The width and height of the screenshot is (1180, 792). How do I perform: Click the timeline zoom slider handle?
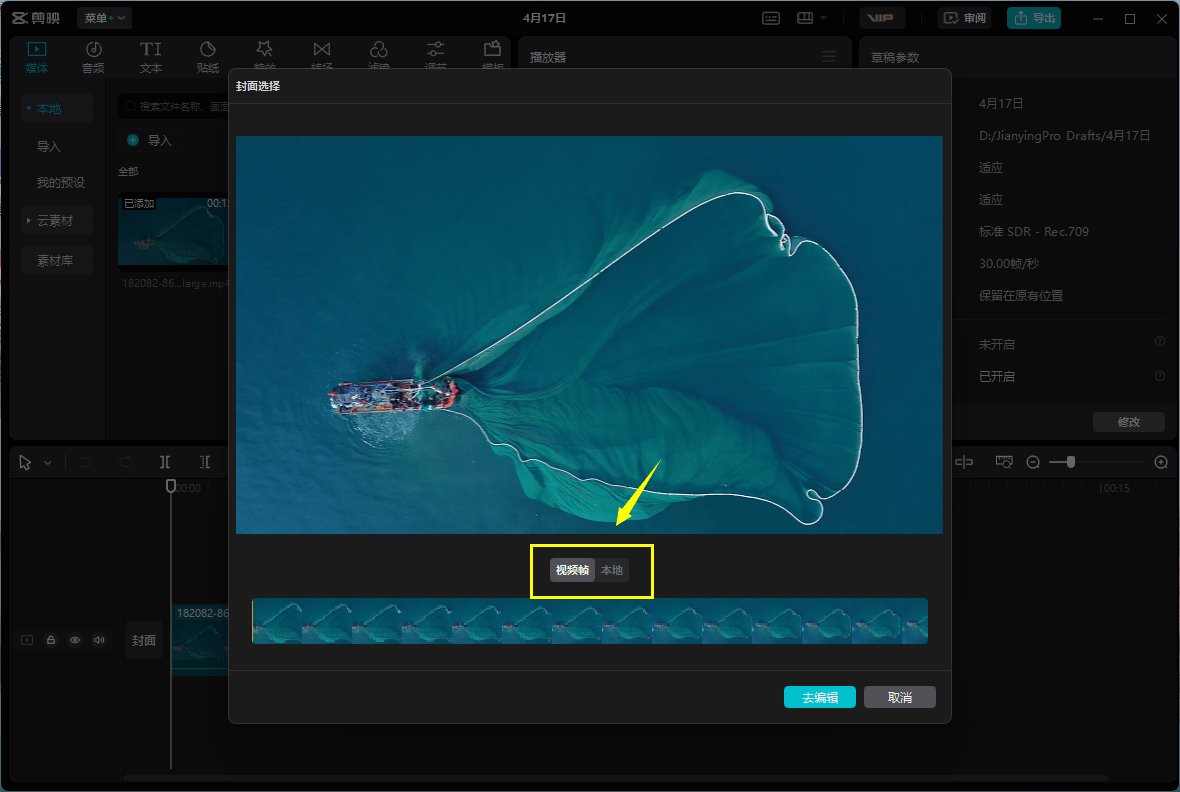coord(1071,462)
